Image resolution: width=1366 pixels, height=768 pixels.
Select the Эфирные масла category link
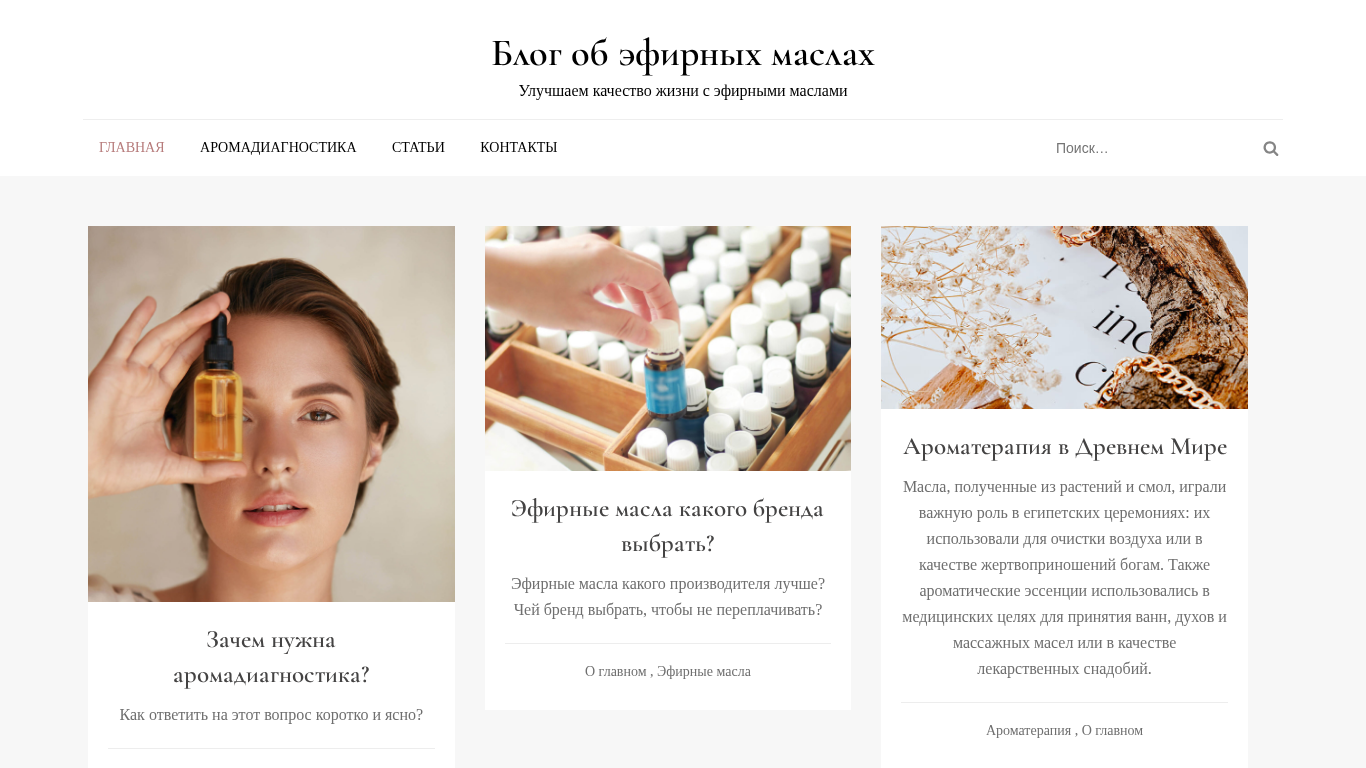(x=704, y=672)
